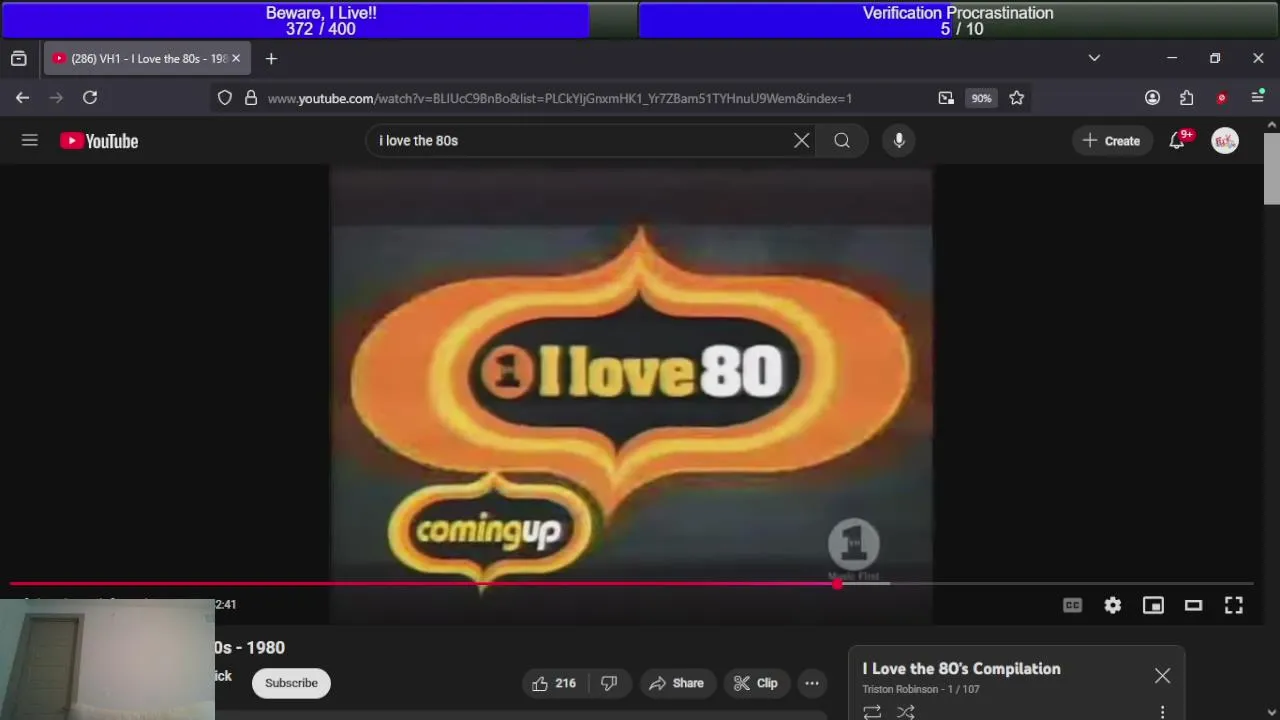View site security padlock info

[251, 98]
